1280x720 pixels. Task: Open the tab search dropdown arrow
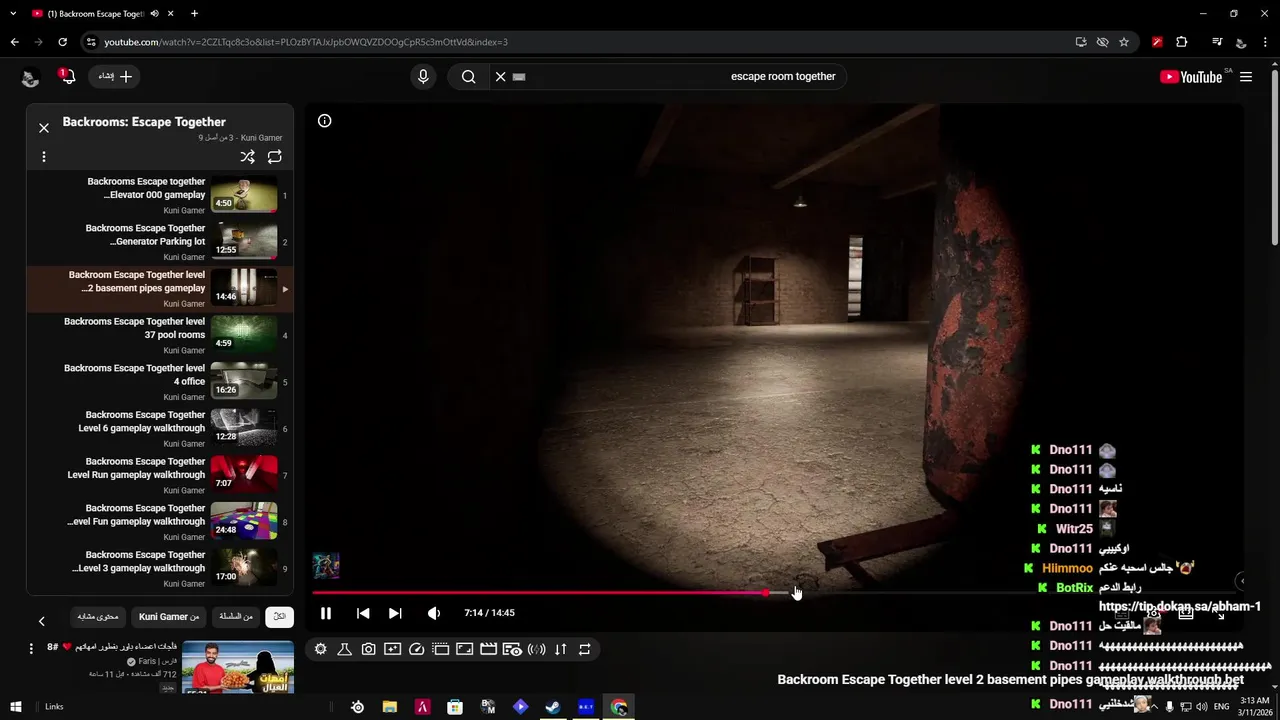(13, 14)
